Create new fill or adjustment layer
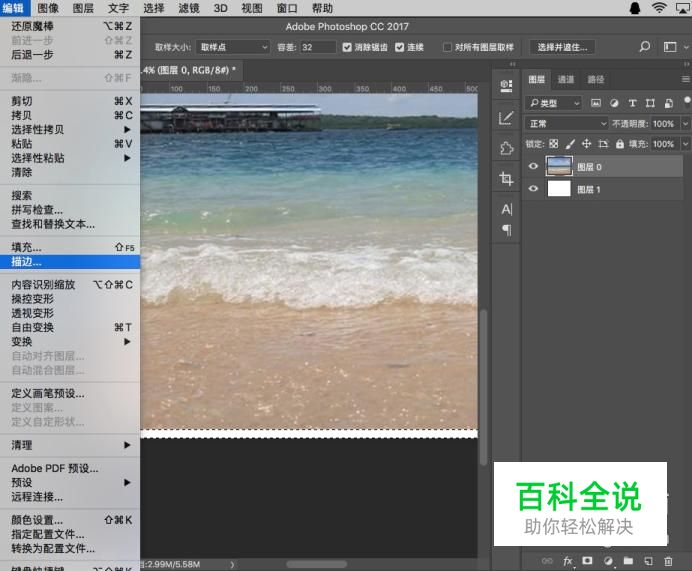Screen dimensions: 692x571 coord(608,561)
